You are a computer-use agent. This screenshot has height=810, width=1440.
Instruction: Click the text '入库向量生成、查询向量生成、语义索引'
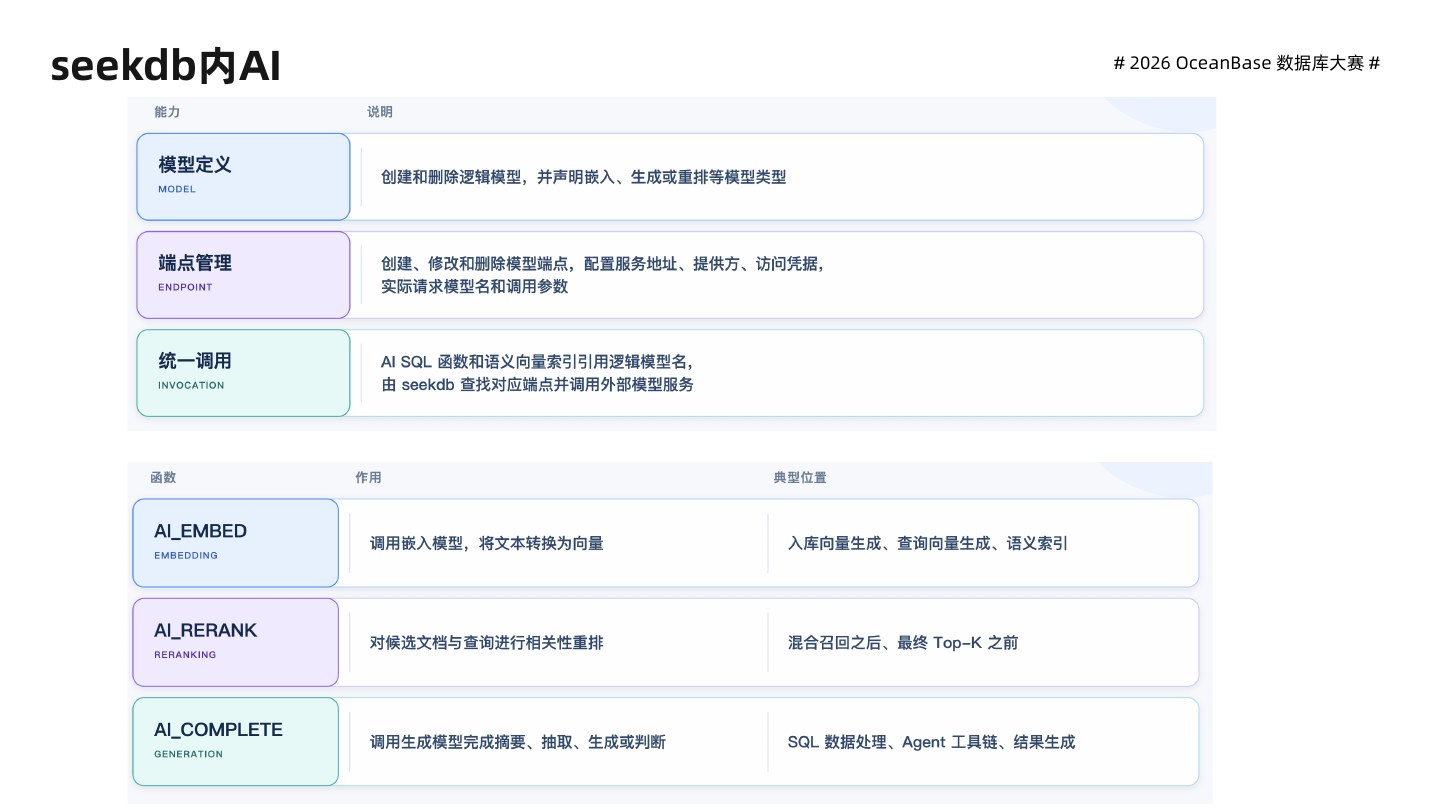(928, 543)
